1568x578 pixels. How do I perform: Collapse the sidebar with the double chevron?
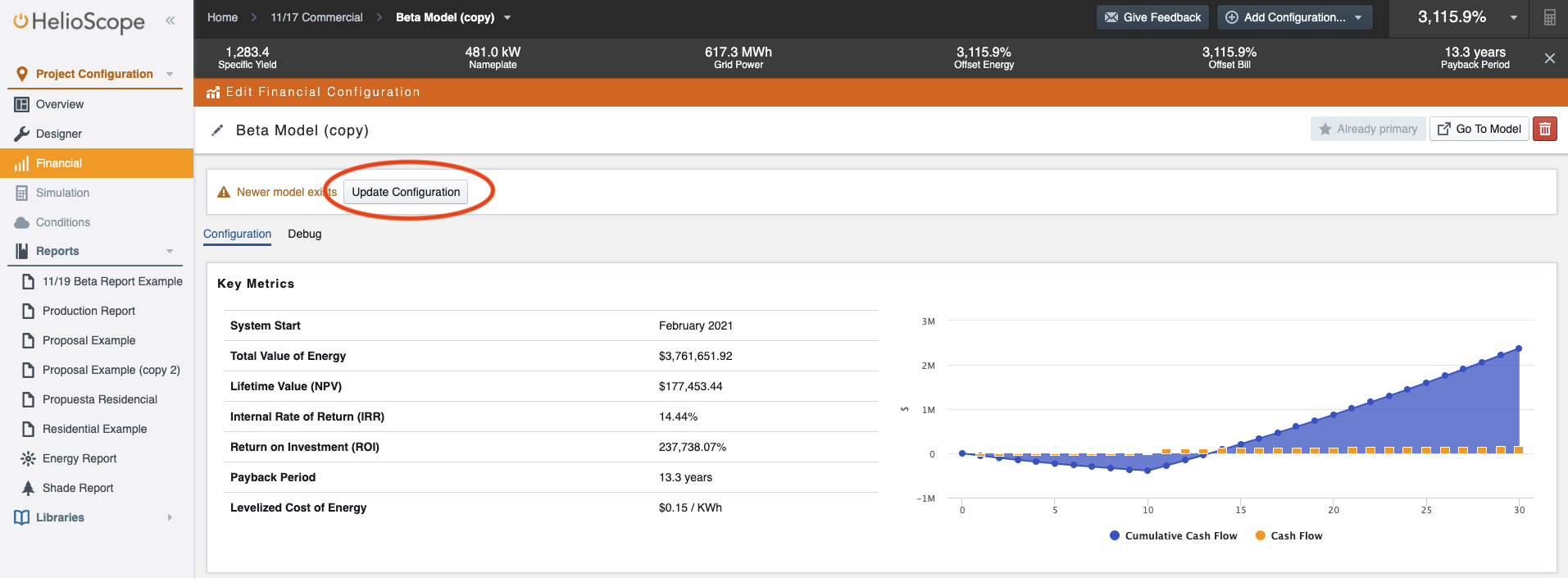tap(170, 20)
